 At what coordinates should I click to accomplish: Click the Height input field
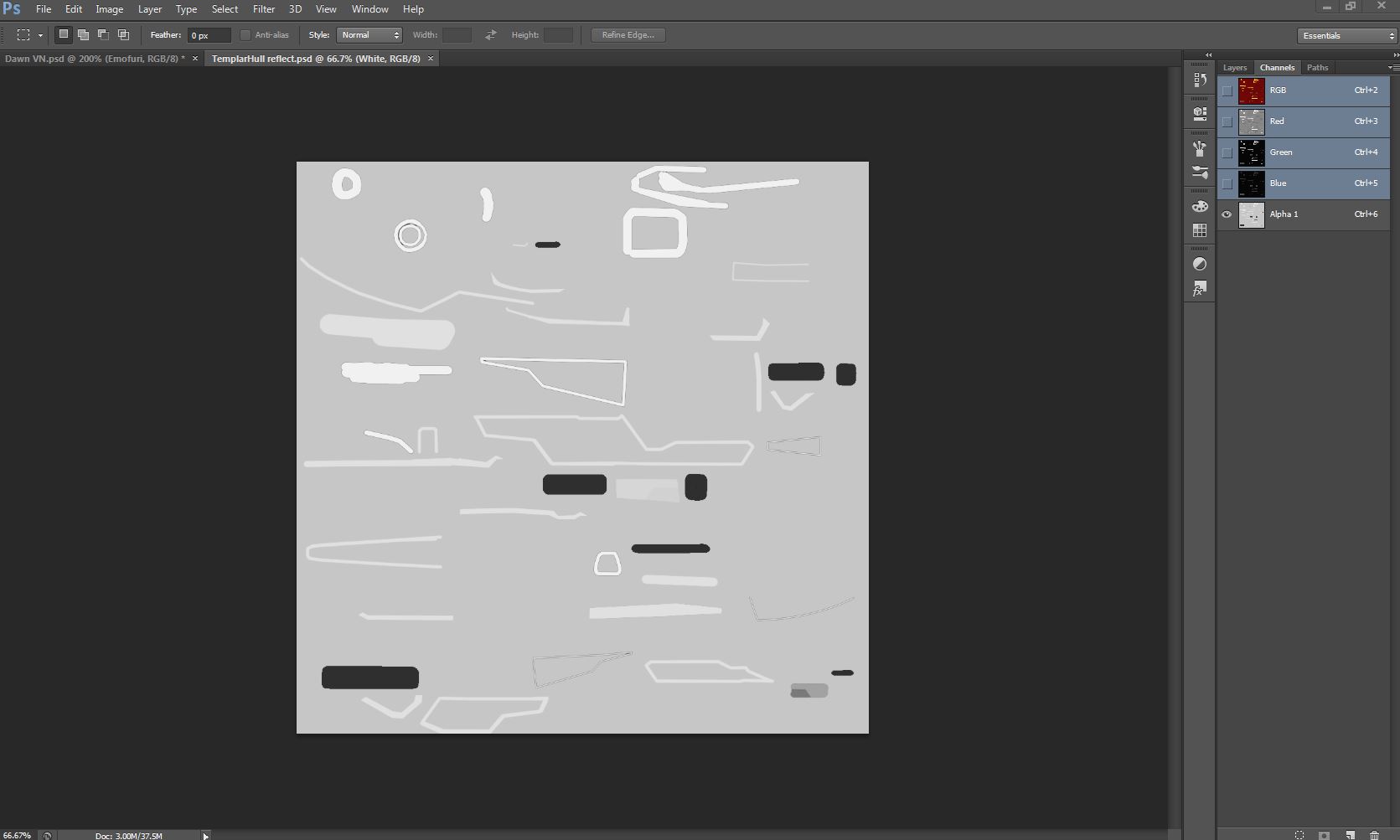point(558,35)
